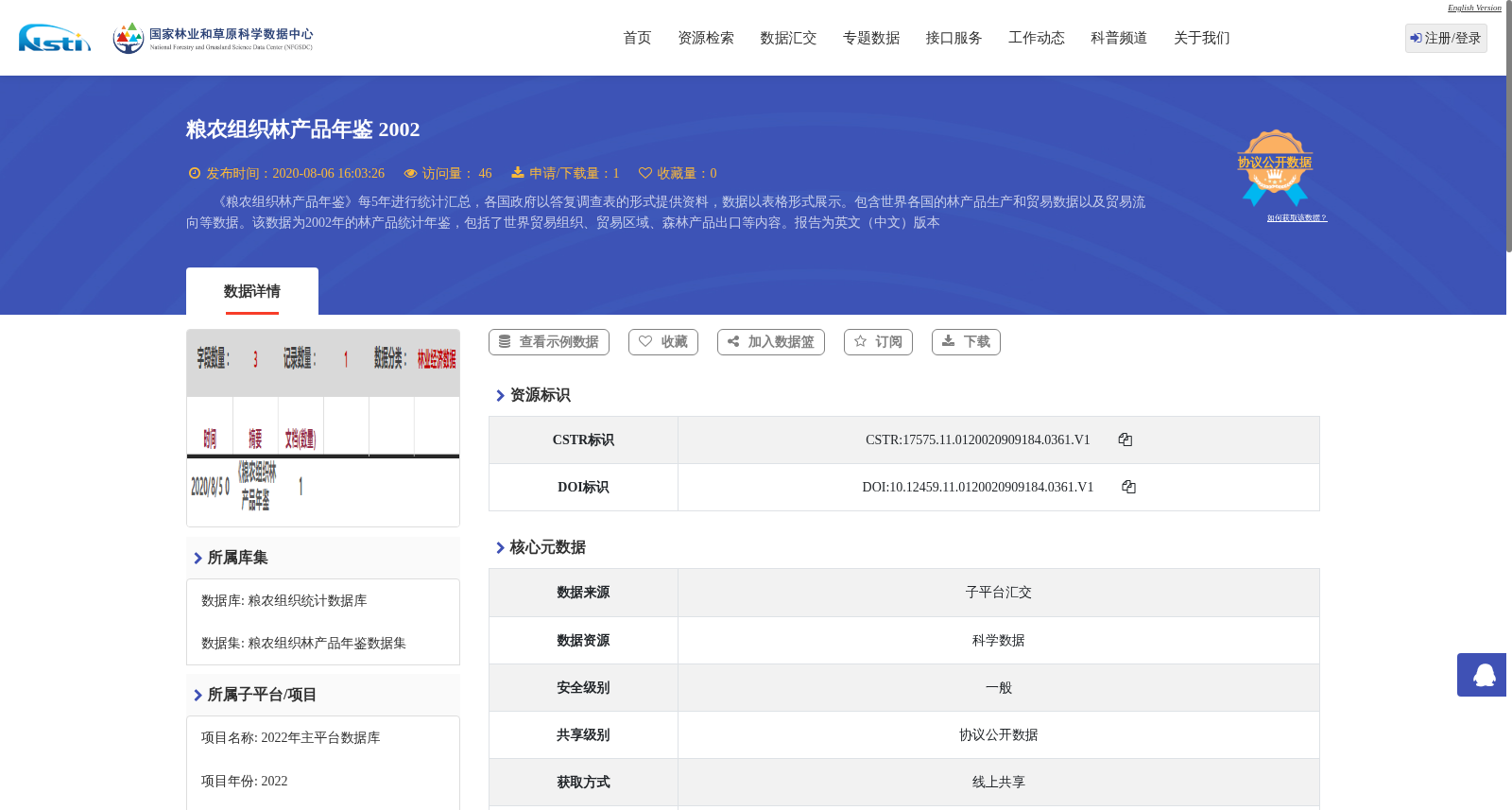The image size is (1512, 810).
Task: Open the 关于我们 menu
Action: pyautogui.click(x=1202, y=38)
